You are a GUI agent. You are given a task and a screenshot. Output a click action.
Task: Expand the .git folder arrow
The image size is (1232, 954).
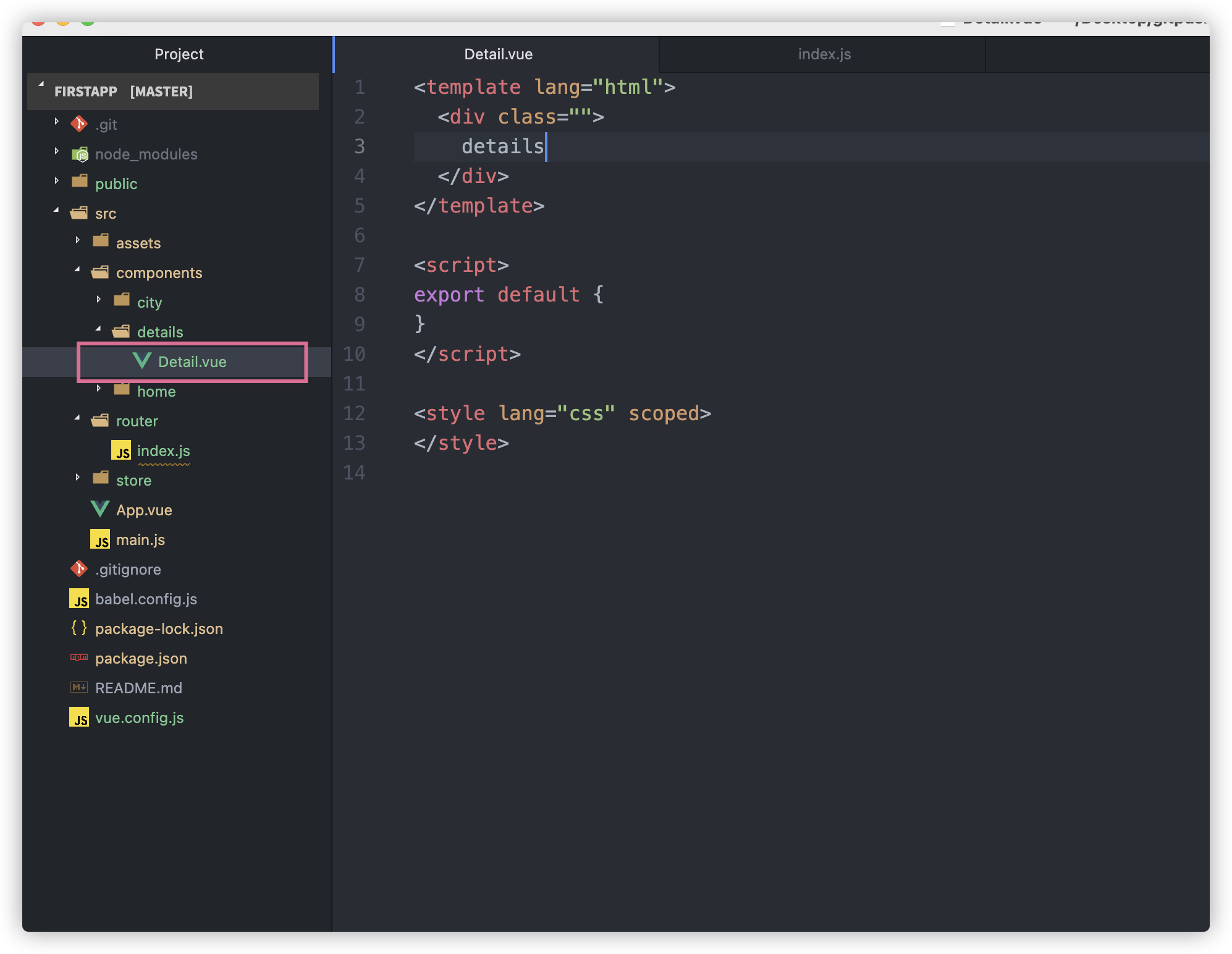click(57, 122)
